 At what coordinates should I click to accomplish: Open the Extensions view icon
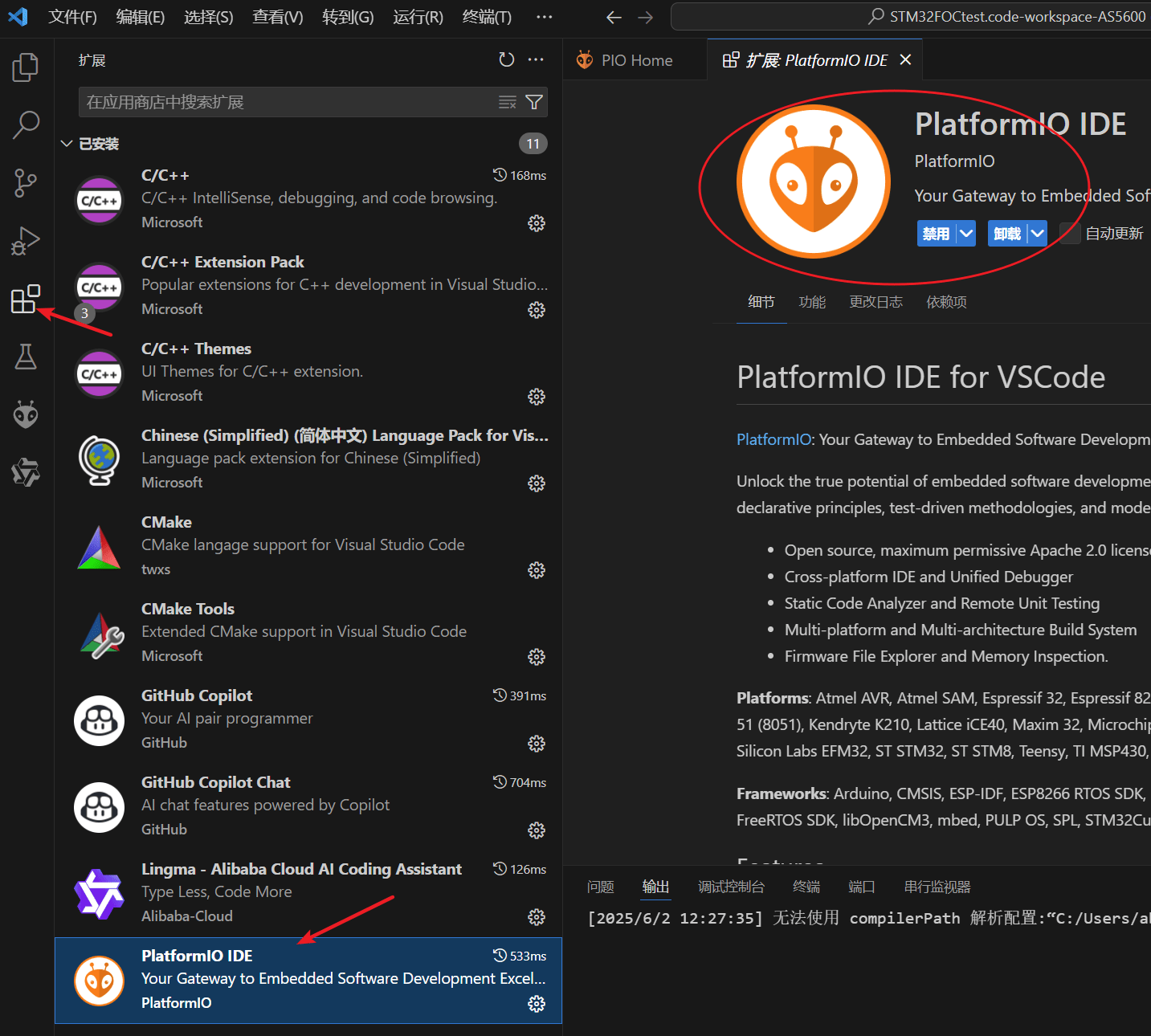pos(26,299)
